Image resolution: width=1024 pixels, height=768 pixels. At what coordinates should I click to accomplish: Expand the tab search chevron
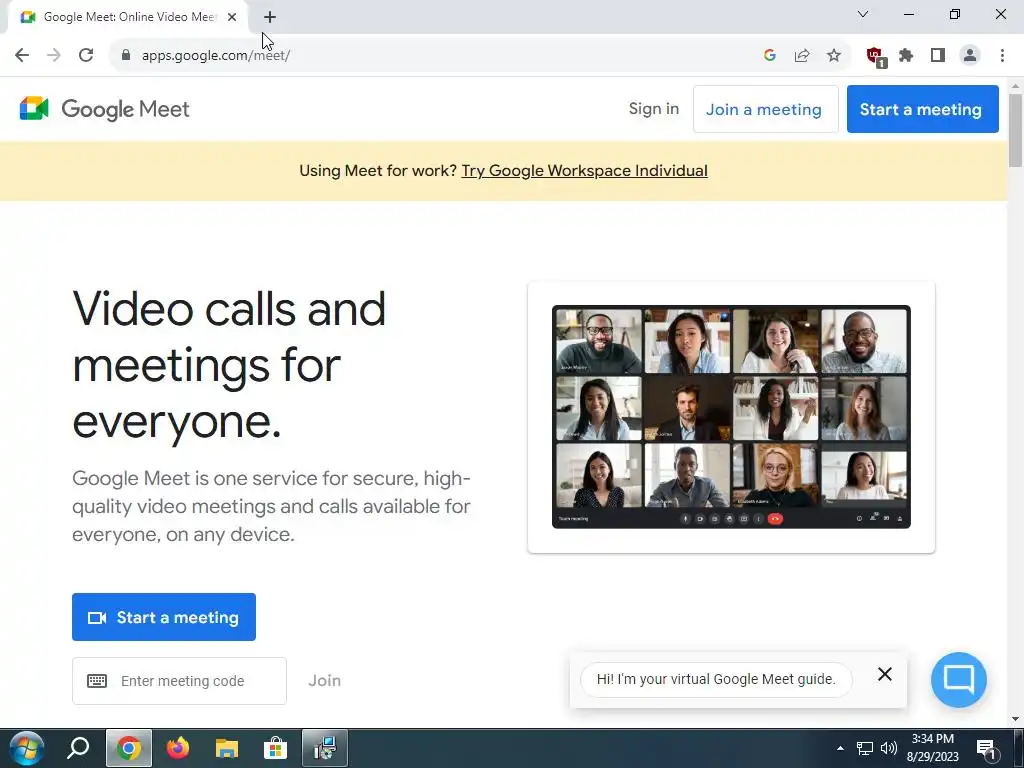pyautogui.click(x=863, y=14)
